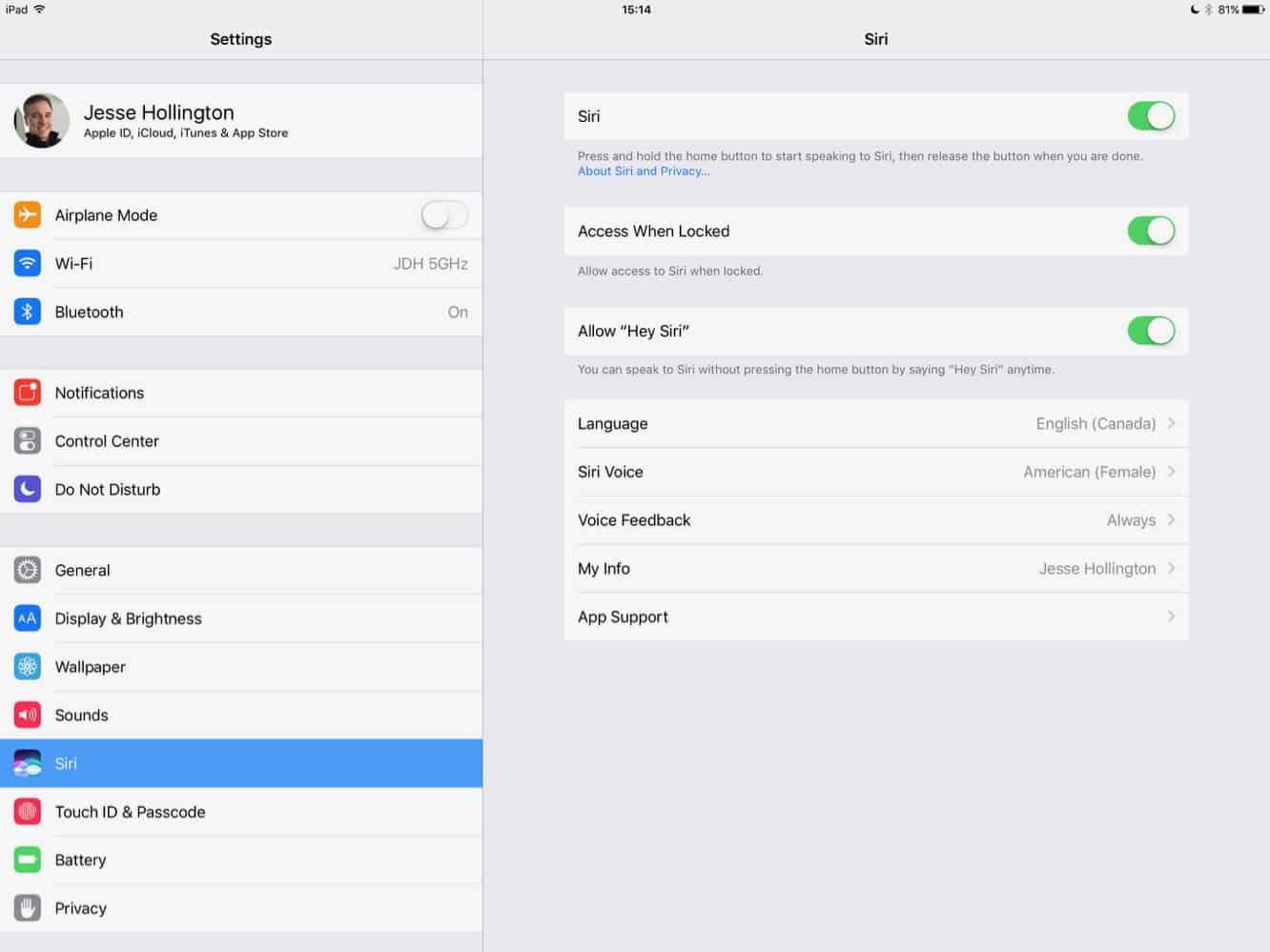Tap "English (Canada)" language value
This screenshot has width=1270, height=952.
tap(1096, 424)
